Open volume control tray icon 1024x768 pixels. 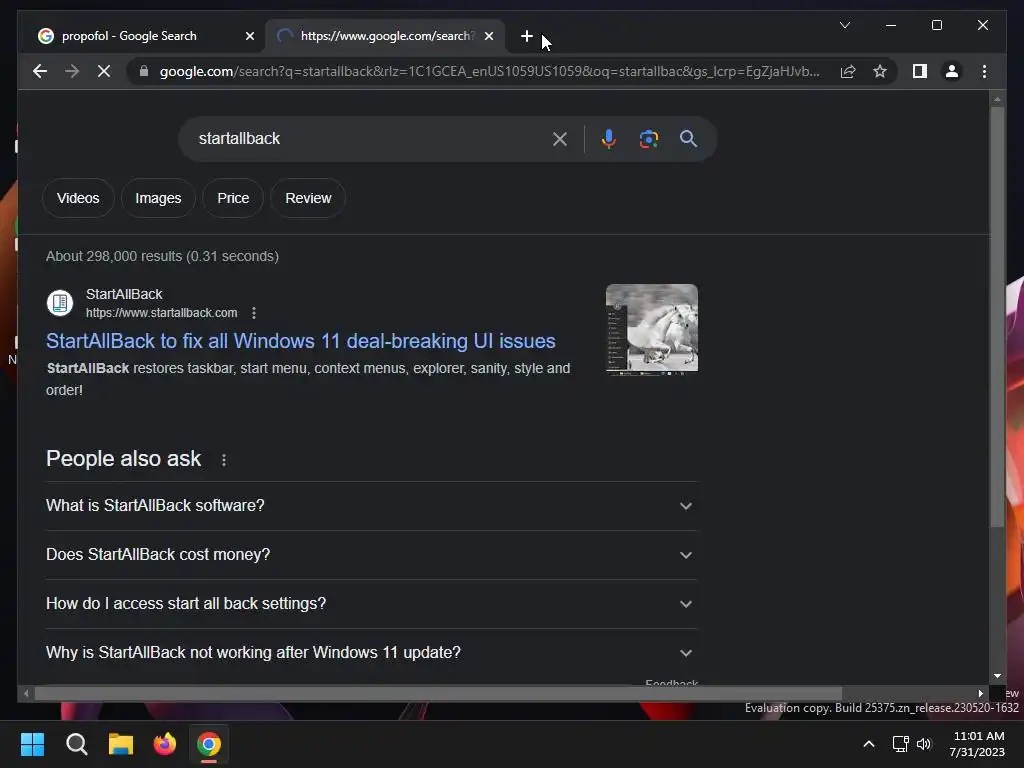coord(924,744)
